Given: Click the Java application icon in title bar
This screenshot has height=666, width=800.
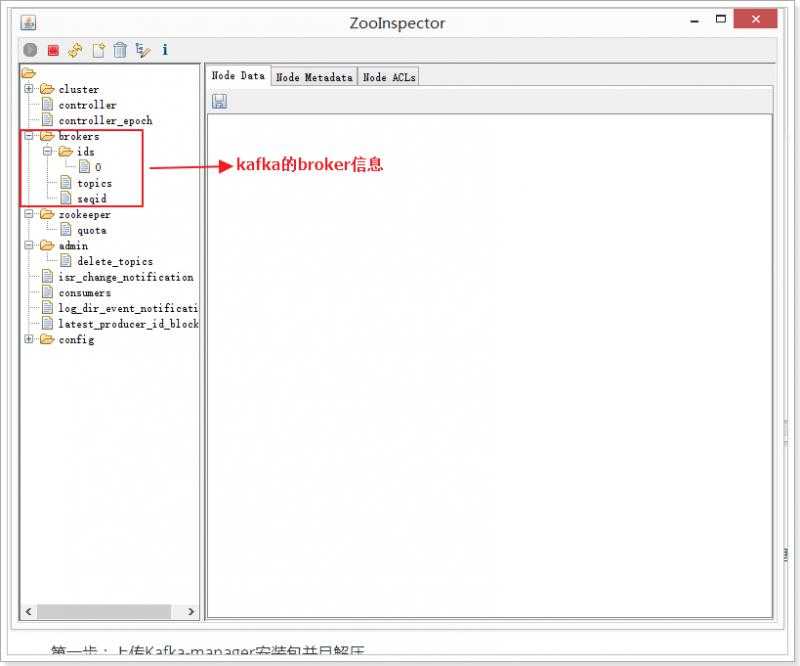Looking at the screenshot, I should 28,22.
